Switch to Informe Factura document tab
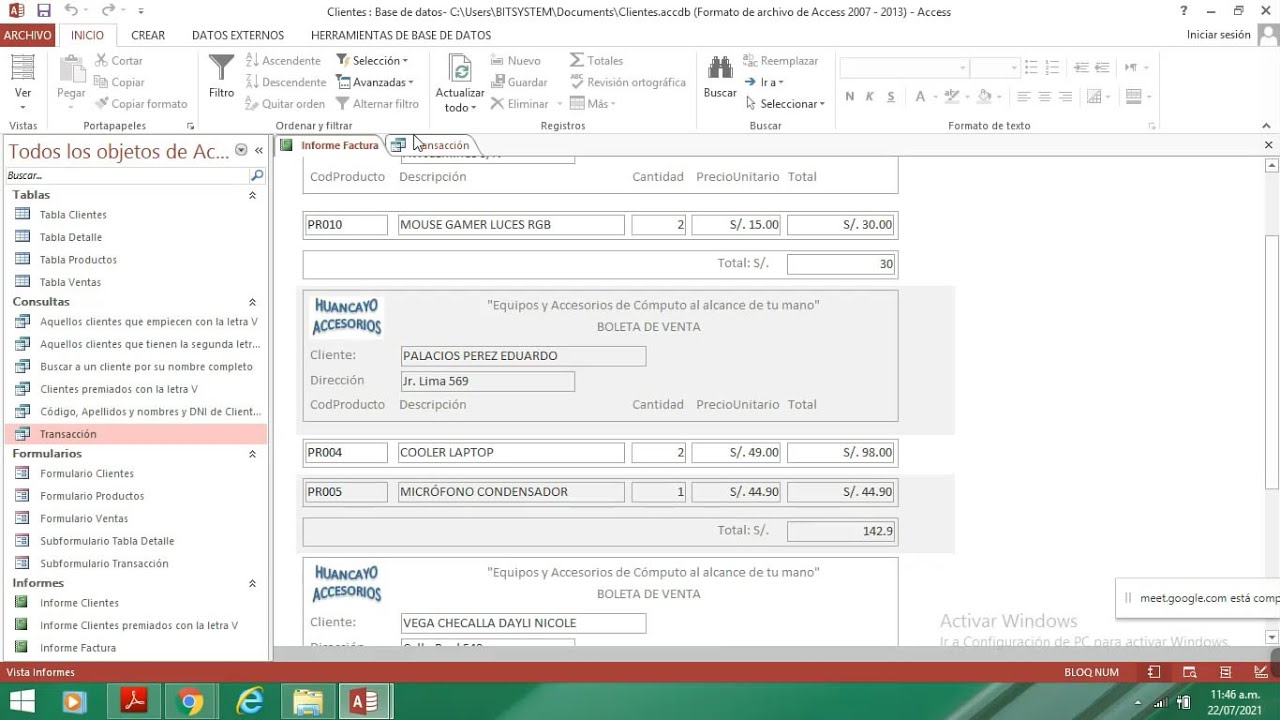The height and width of the screenshot is (720, 1280). [x=330, y=145]
